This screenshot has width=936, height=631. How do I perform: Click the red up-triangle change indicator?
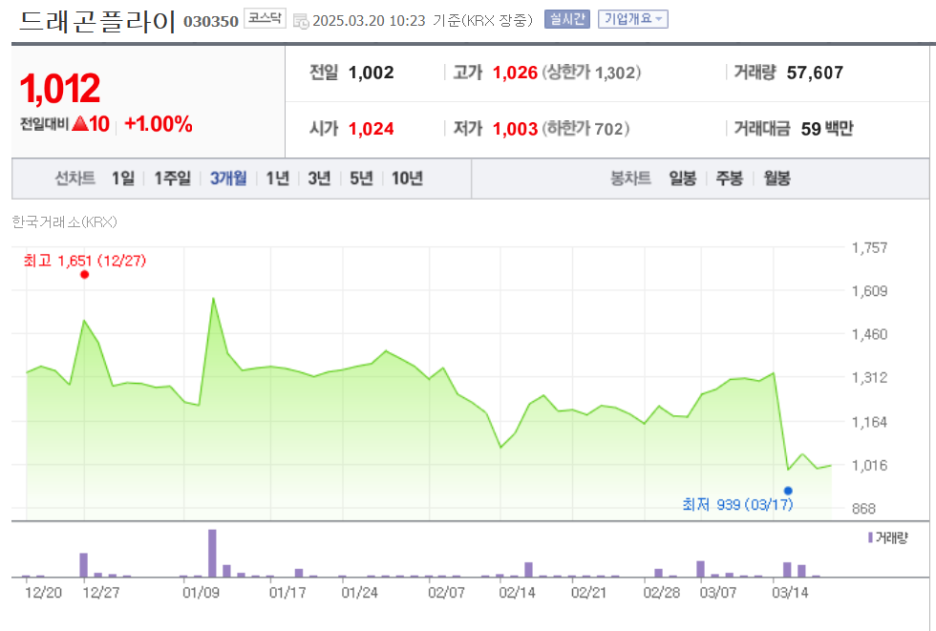click(80, 124)
